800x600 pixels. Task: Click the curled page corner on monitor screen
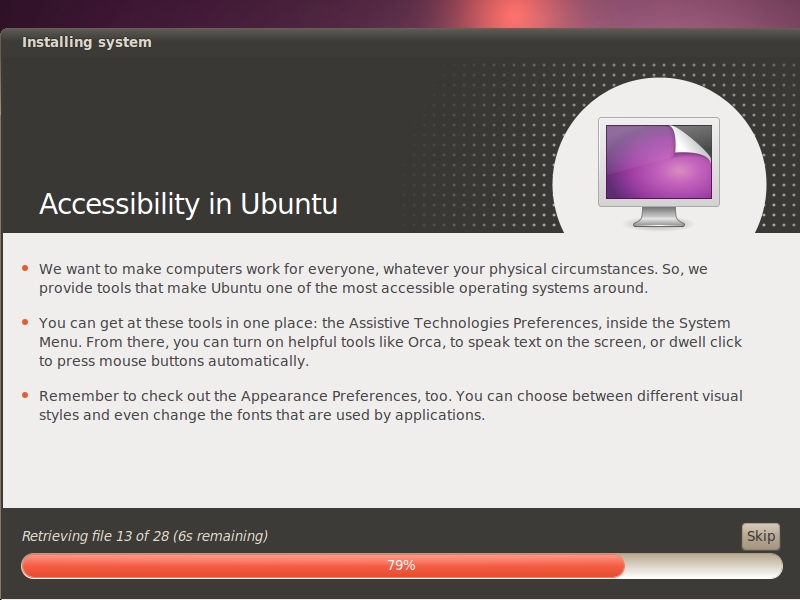coord(692,143)
